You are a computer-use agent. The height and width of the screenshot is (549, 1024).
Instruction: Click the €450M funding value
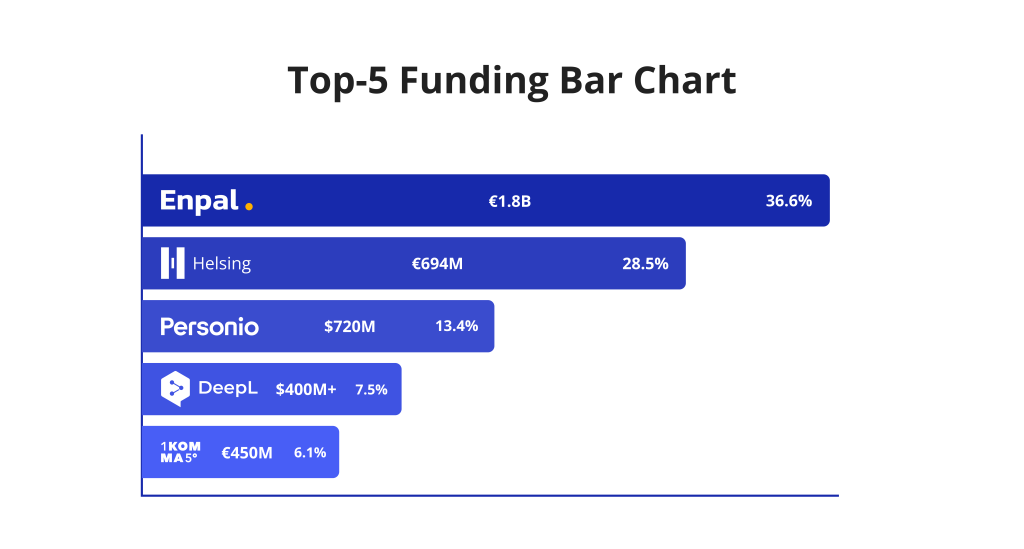pyautogui.click(x=247, y=452)
